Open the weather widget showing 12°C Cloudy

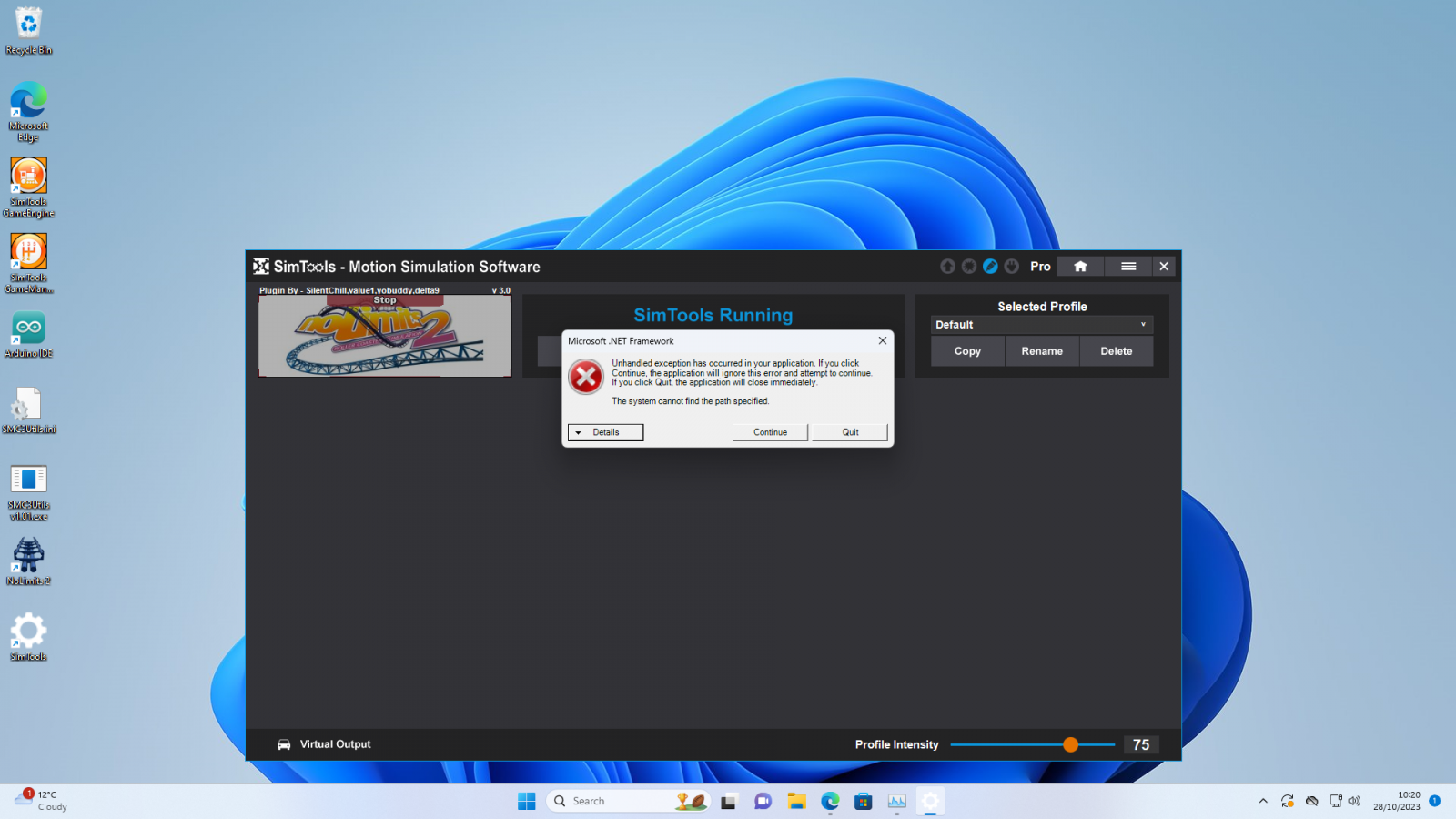point(42,800)
